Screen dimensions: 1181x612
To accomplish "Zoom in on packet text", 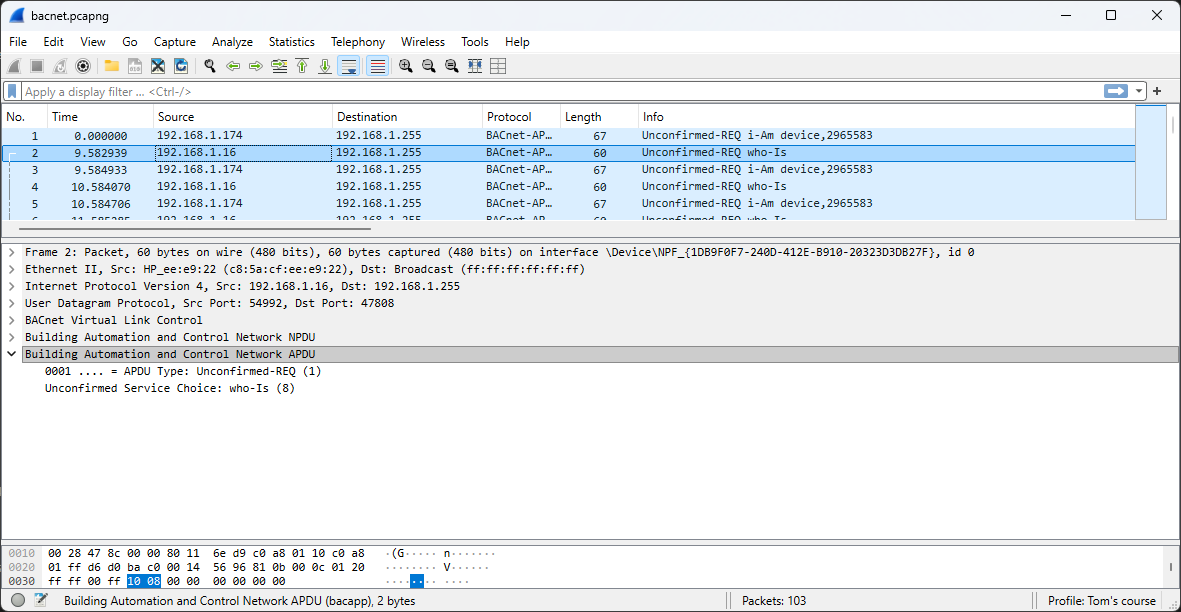I will tap(405, 66).
